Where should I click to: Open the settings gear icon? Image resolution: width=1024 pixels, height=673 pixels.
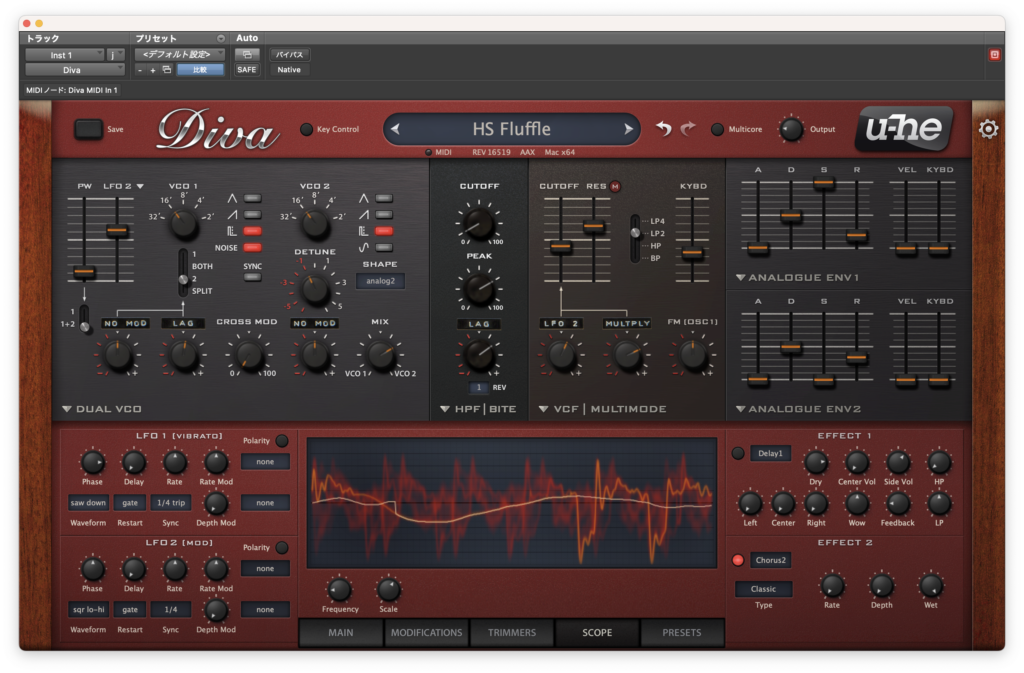click(988, 129)
